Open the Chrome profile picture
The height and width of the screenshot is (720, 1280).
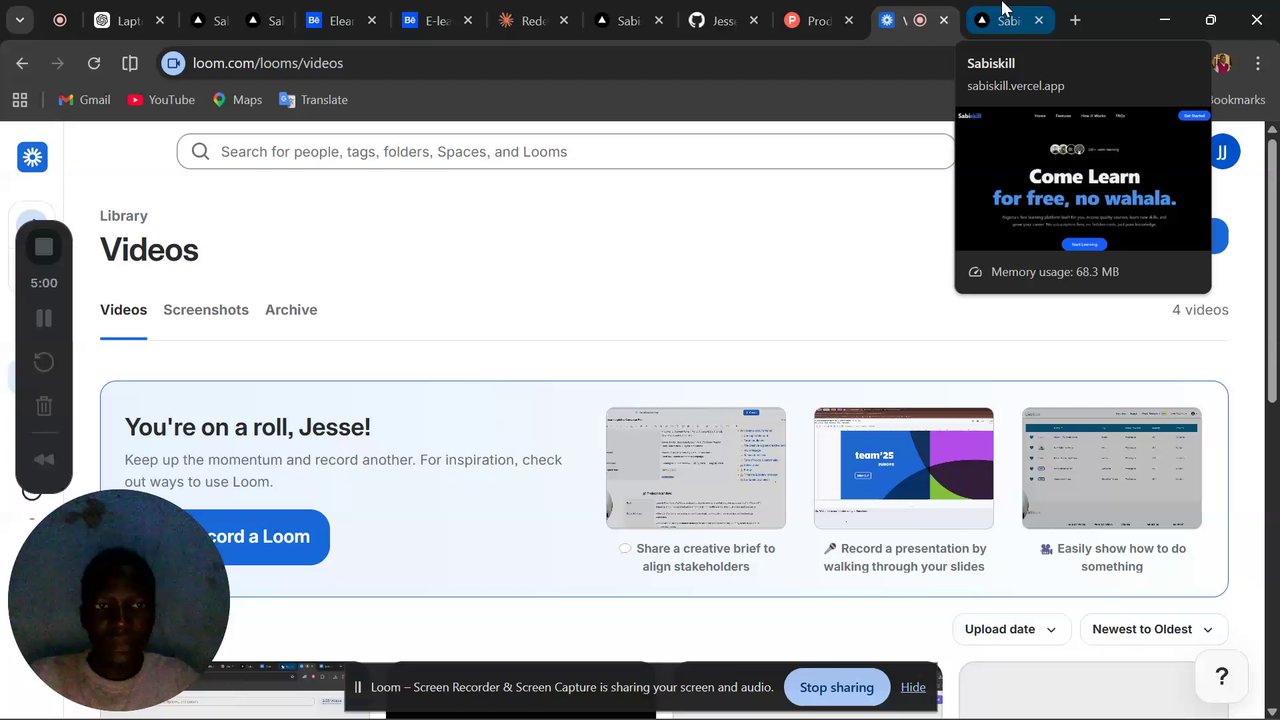coord(1221,63)
